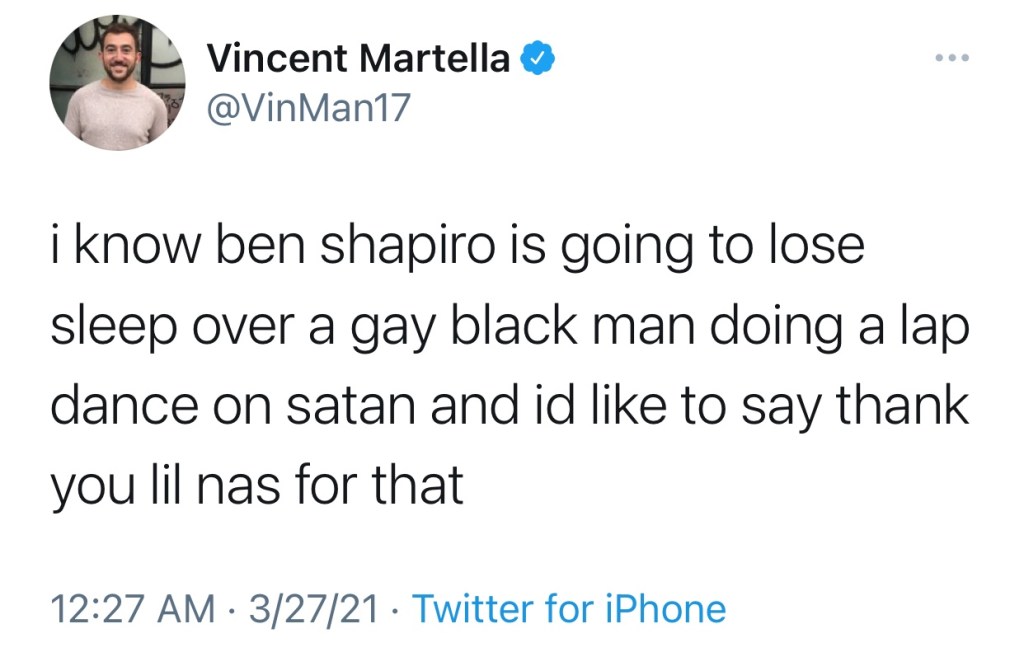Click the Vincent Martella display name

[x=359, y=60]
